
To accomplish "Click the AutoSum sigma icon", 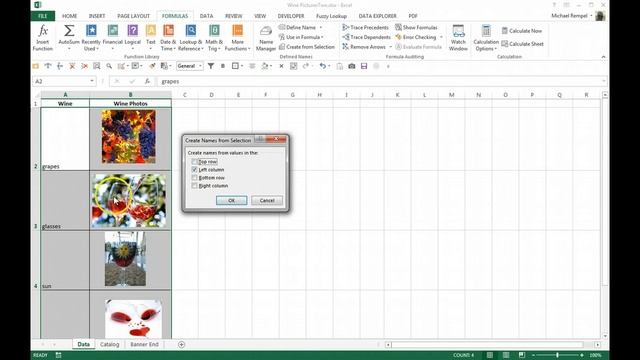I will (x=69, y=31).
